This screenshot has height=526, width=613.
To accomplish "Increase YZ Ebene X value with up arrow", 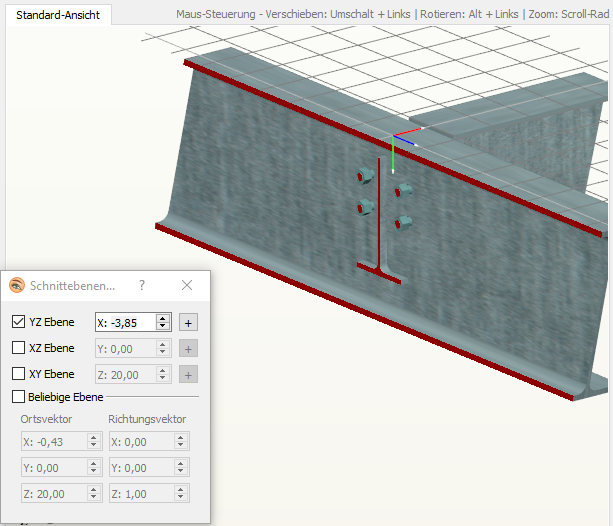I will coord(163,318).
